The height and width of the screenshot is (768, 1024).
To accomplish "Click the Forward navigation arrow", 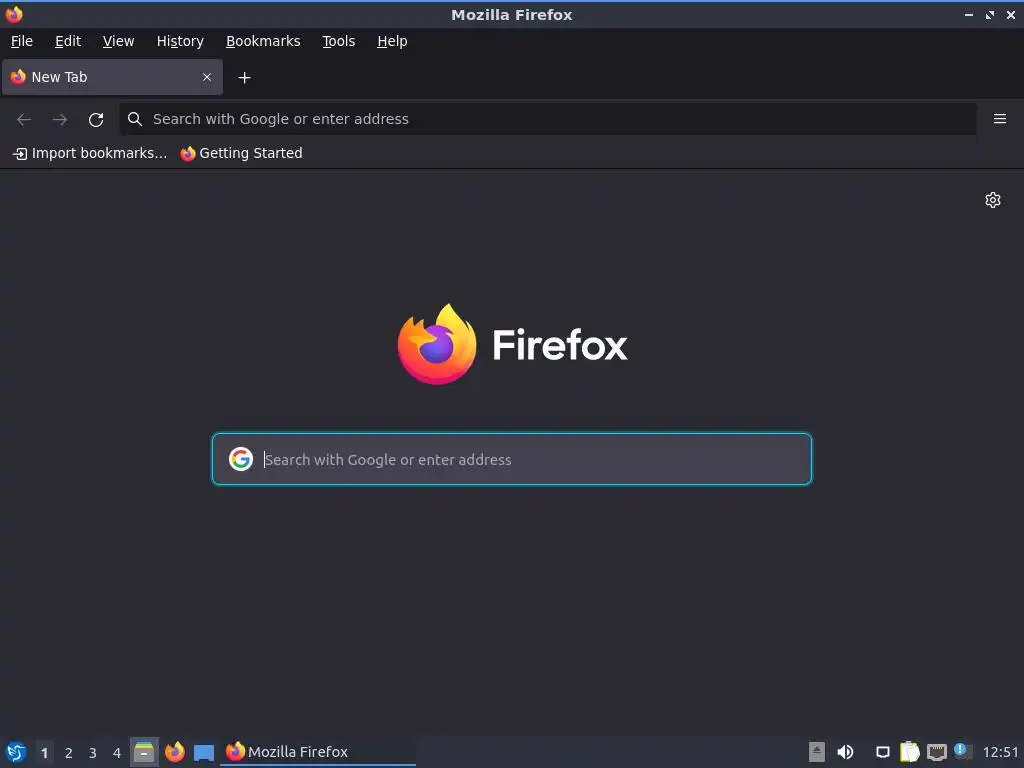I will coord(60,120).
